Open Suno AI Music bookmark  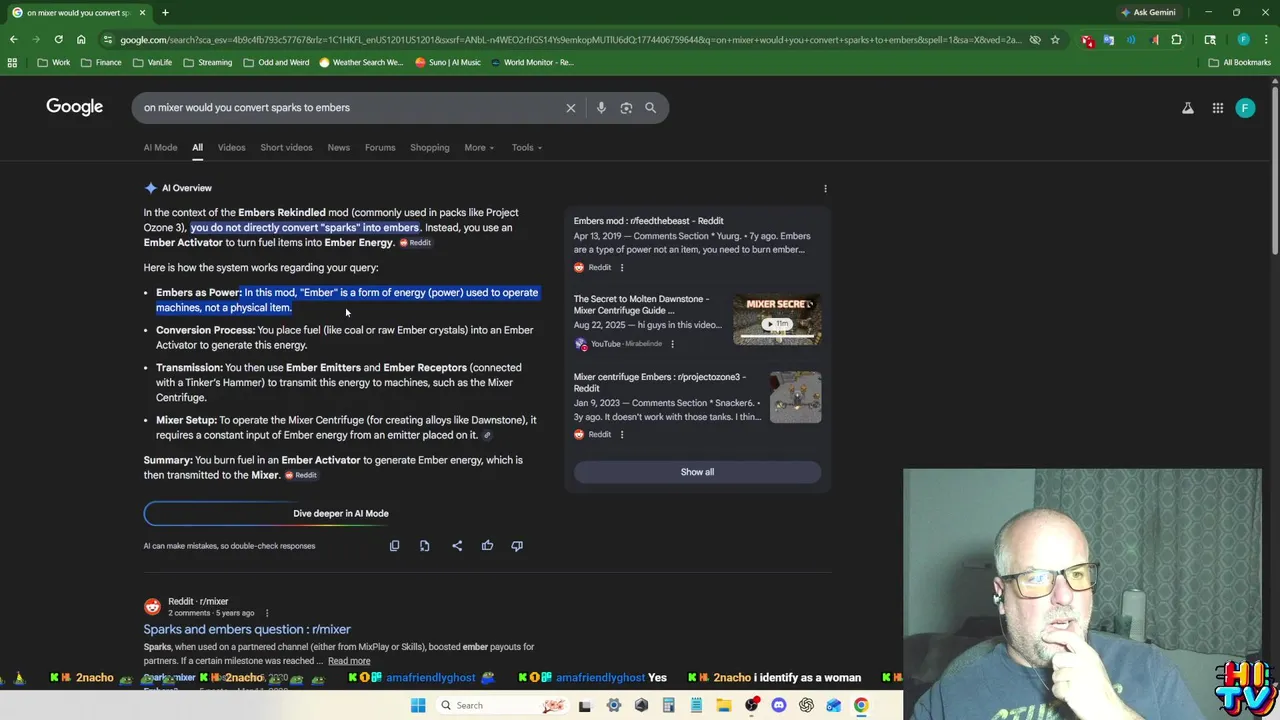[x=448, y=62]
